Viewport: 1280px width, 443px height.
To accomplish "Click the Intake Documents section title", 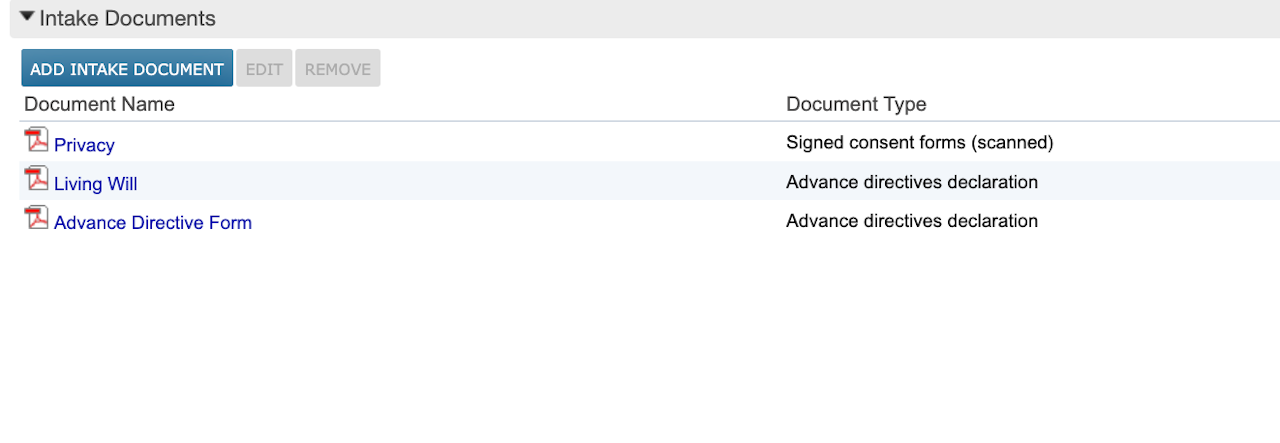I will (127, 19).
